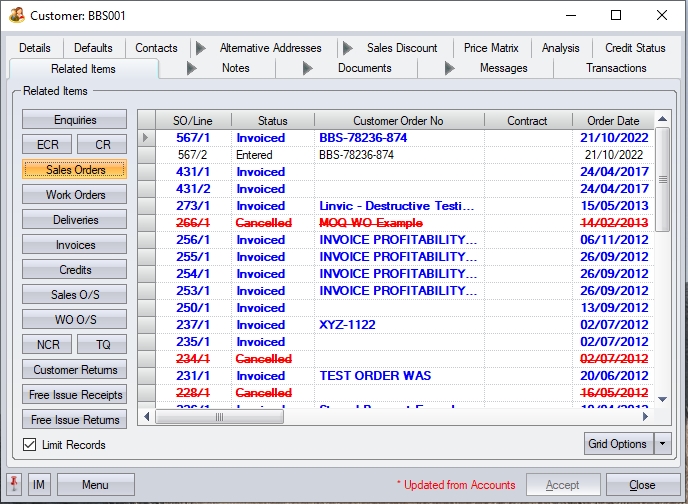Click the red pin icon at bottom left
The width and height of the screenshot is (688, 504).
15,485
